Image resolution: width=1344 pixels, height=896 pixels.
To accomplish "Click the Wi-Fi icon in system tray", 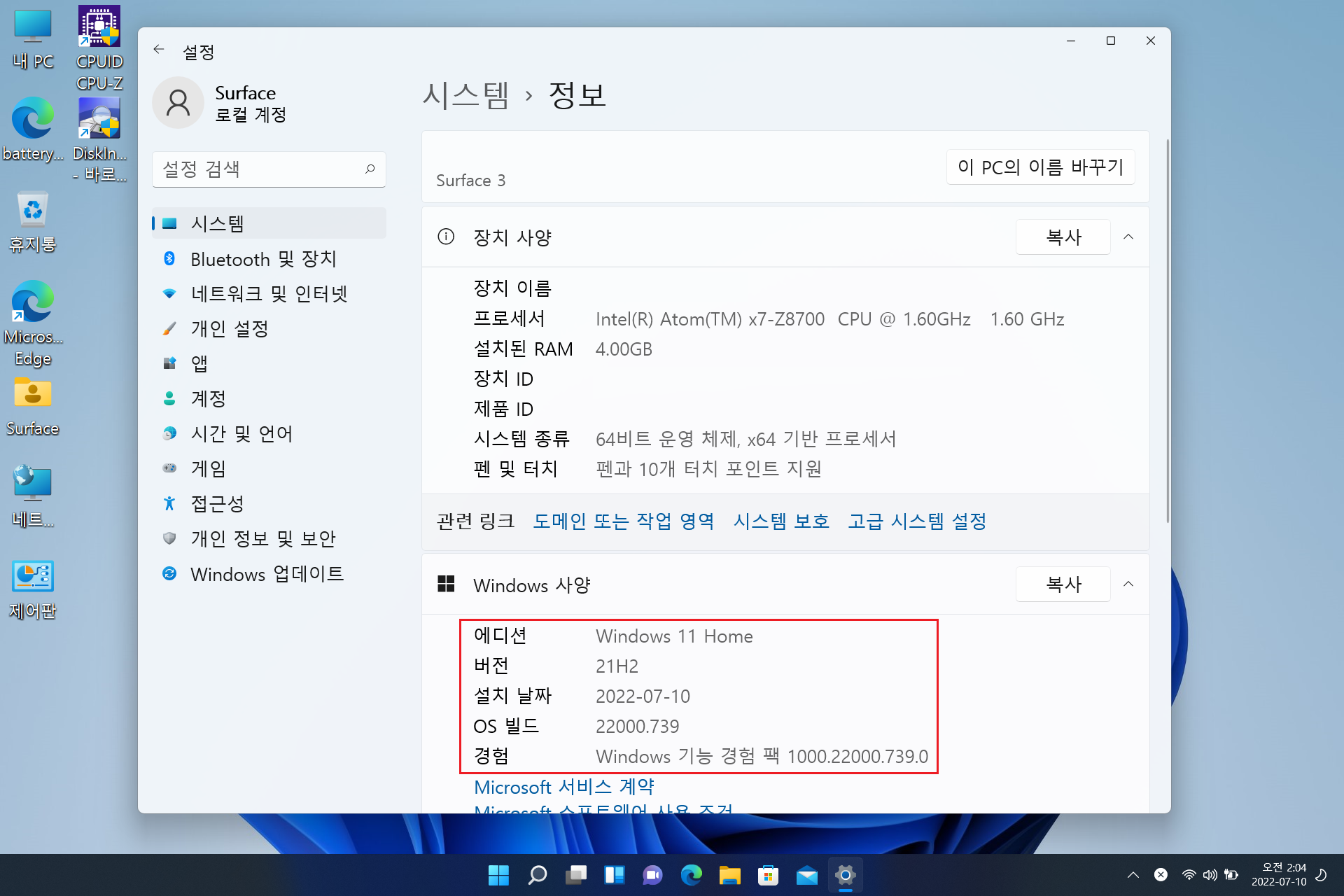I will pos(1189,875).
